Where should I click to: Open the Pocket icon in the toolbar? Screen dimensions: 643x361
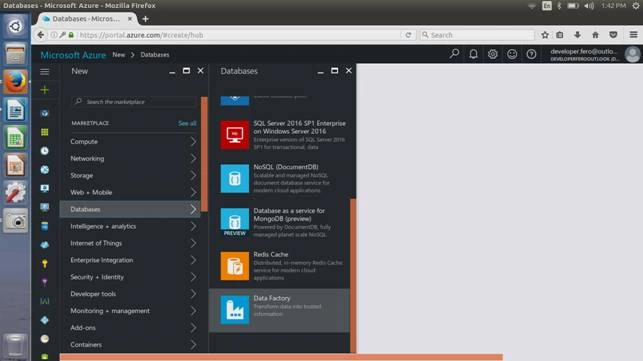click(x=613, y=35)
